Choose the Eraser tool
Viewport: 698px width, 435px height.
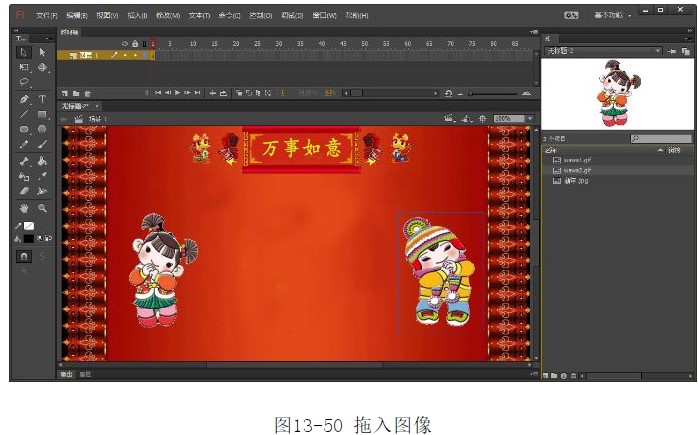coord(24,190)
